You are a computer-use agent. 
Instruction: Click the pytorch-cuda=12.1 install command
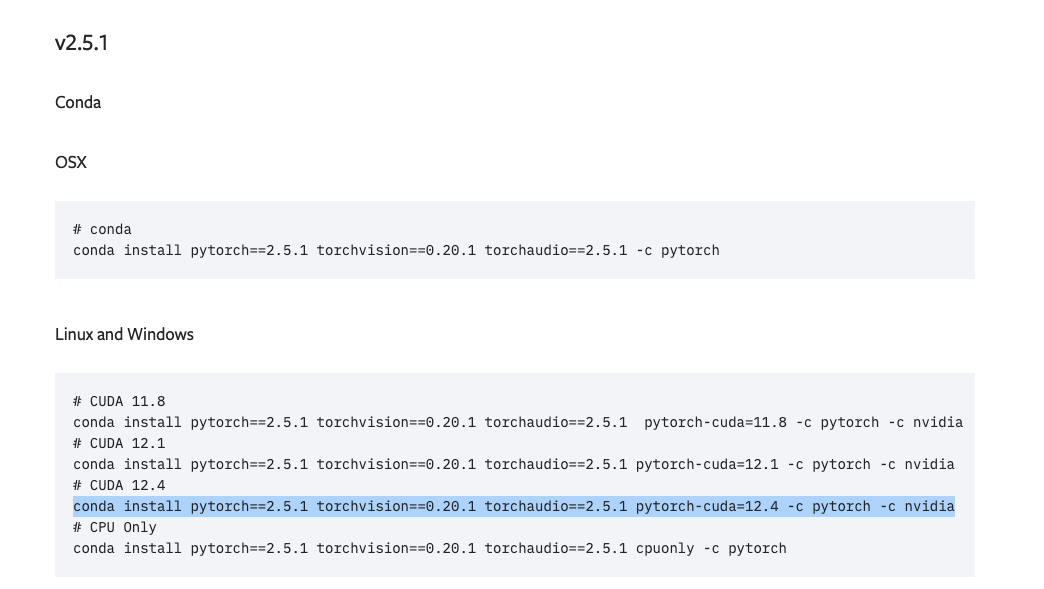click(513, 465)
